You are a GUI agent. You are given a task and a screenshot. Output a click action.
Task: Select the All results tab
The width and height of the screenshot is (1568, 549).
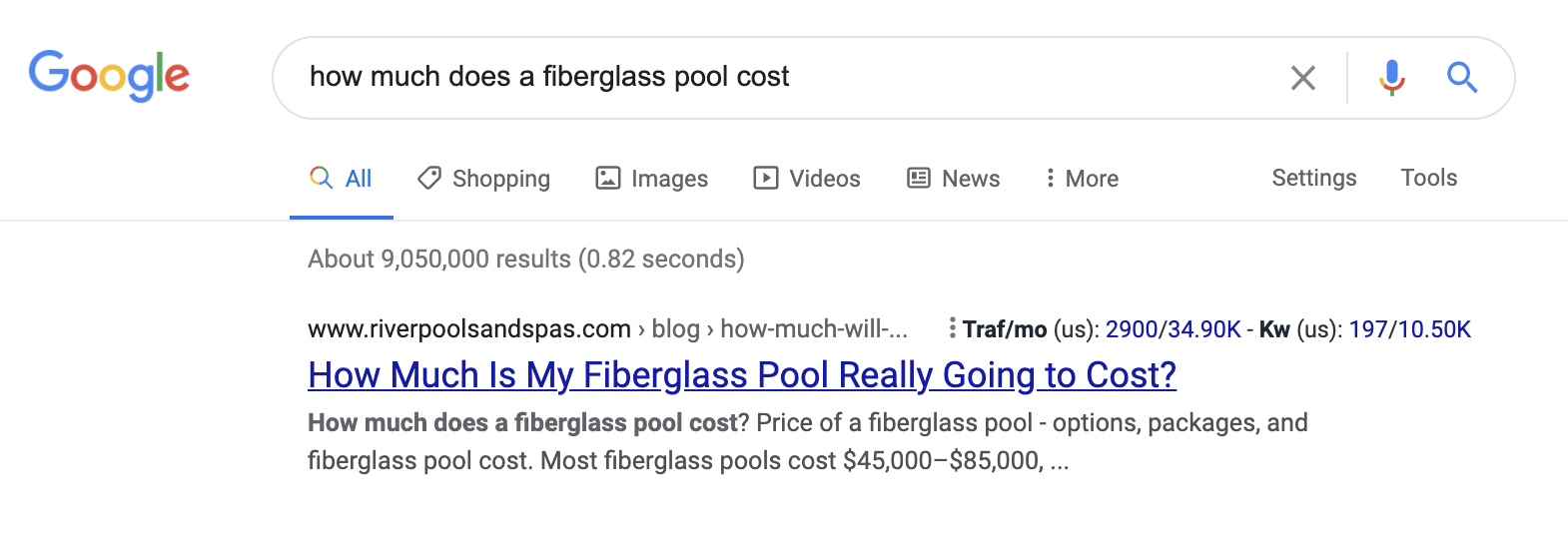coord(342,179)
